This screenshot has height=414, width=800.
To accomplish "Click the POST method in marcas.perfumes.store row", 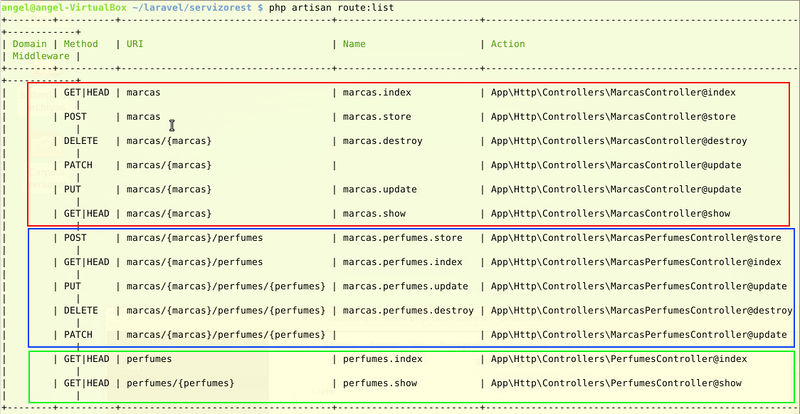I will click(75, 238).
